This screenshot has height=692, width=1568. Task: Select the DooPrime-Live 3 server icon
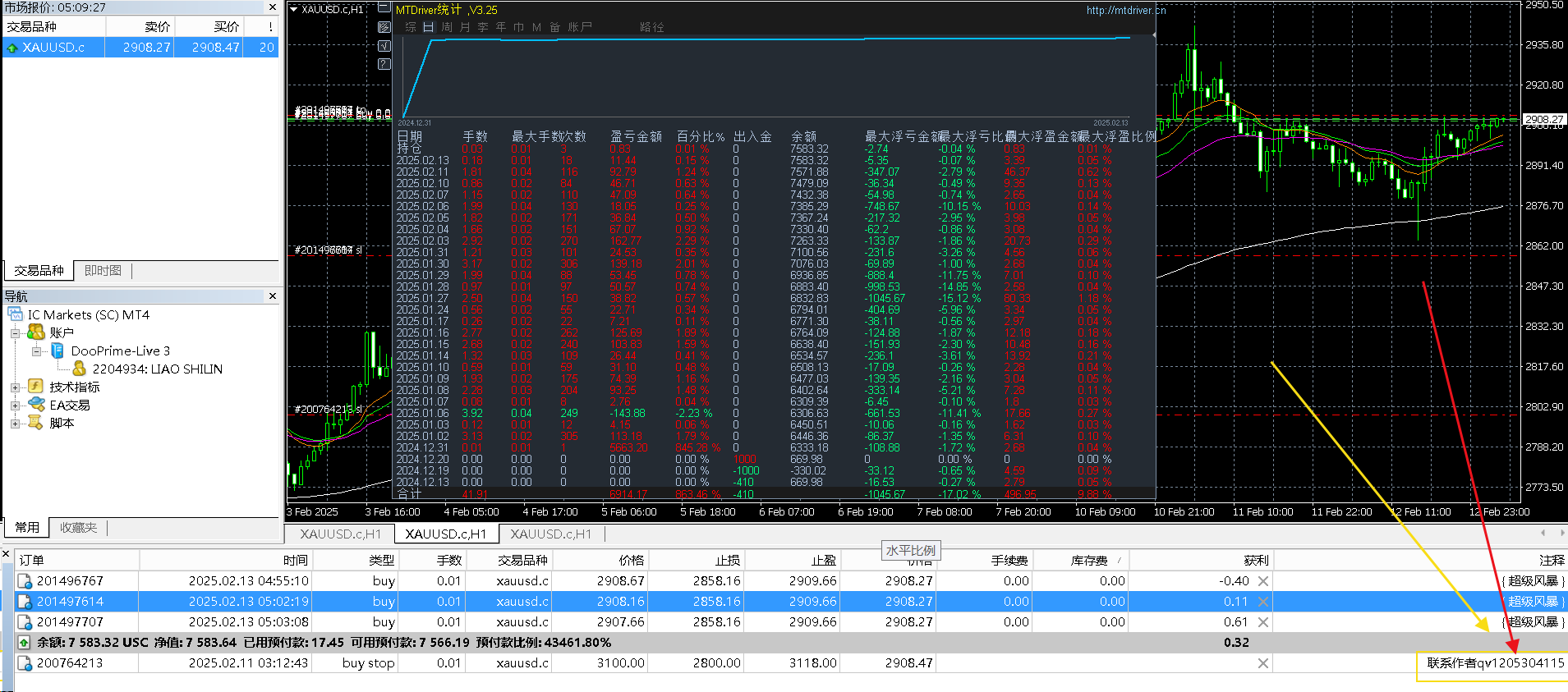pos(57,351)
